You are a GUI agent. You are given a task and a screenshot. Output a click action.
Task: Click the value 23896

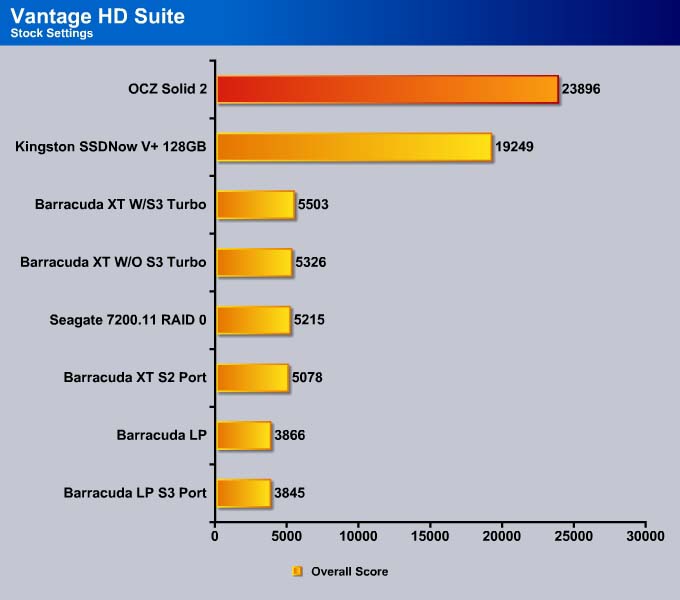tap(581, 89)
